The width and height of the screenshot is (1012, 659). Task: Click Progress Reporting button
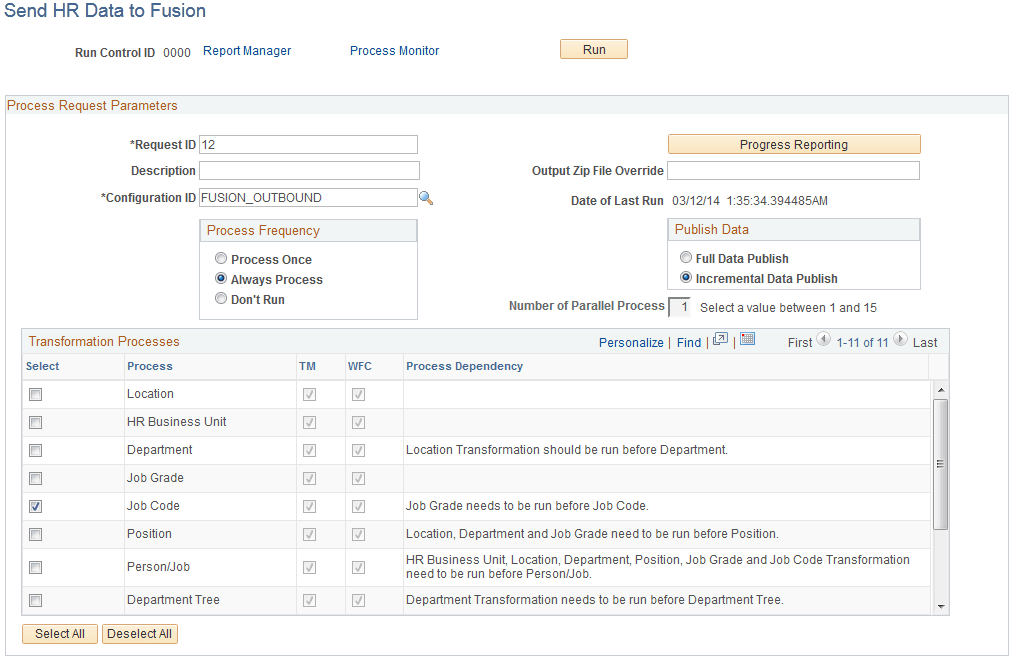click(794, 145)
